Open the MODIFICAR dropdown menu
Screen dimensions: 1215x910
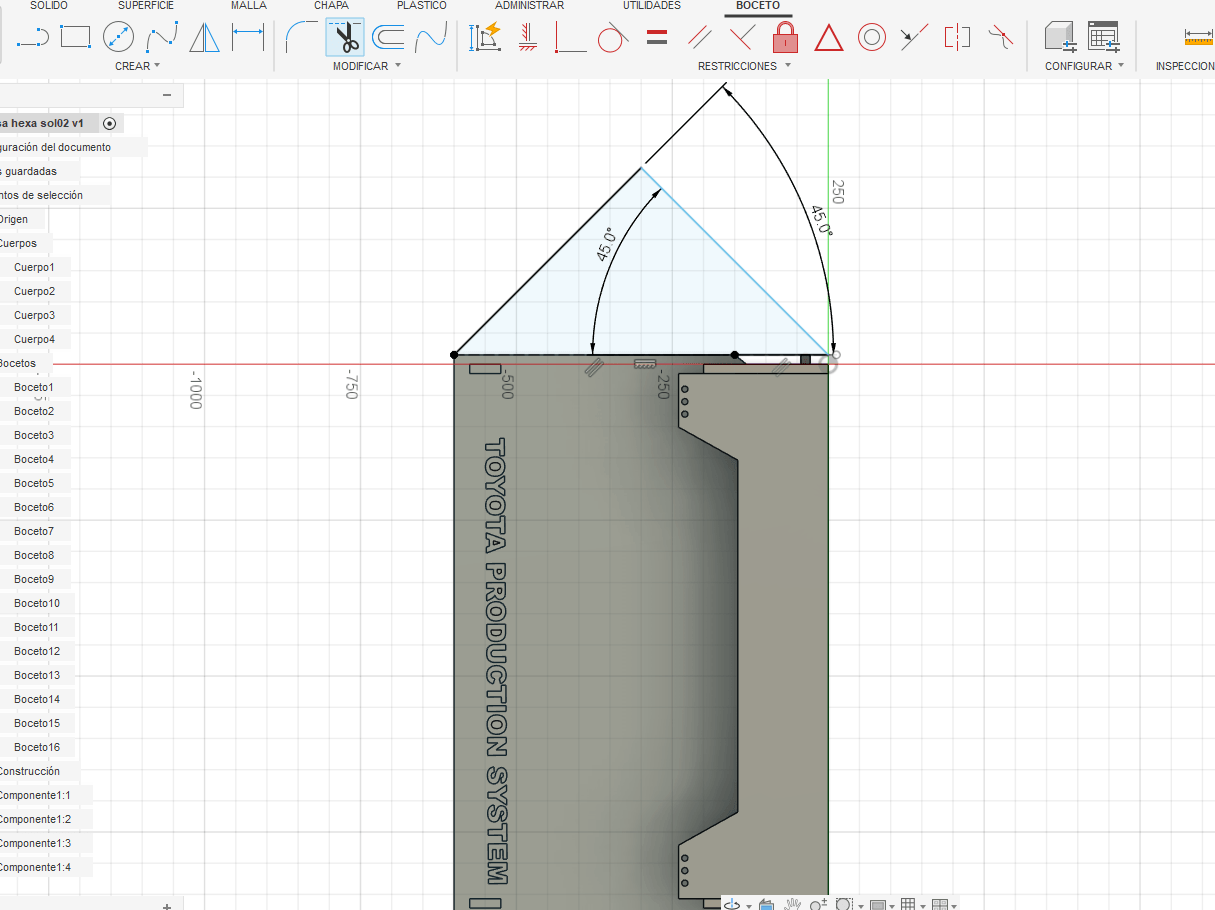(x=367, y=66)
